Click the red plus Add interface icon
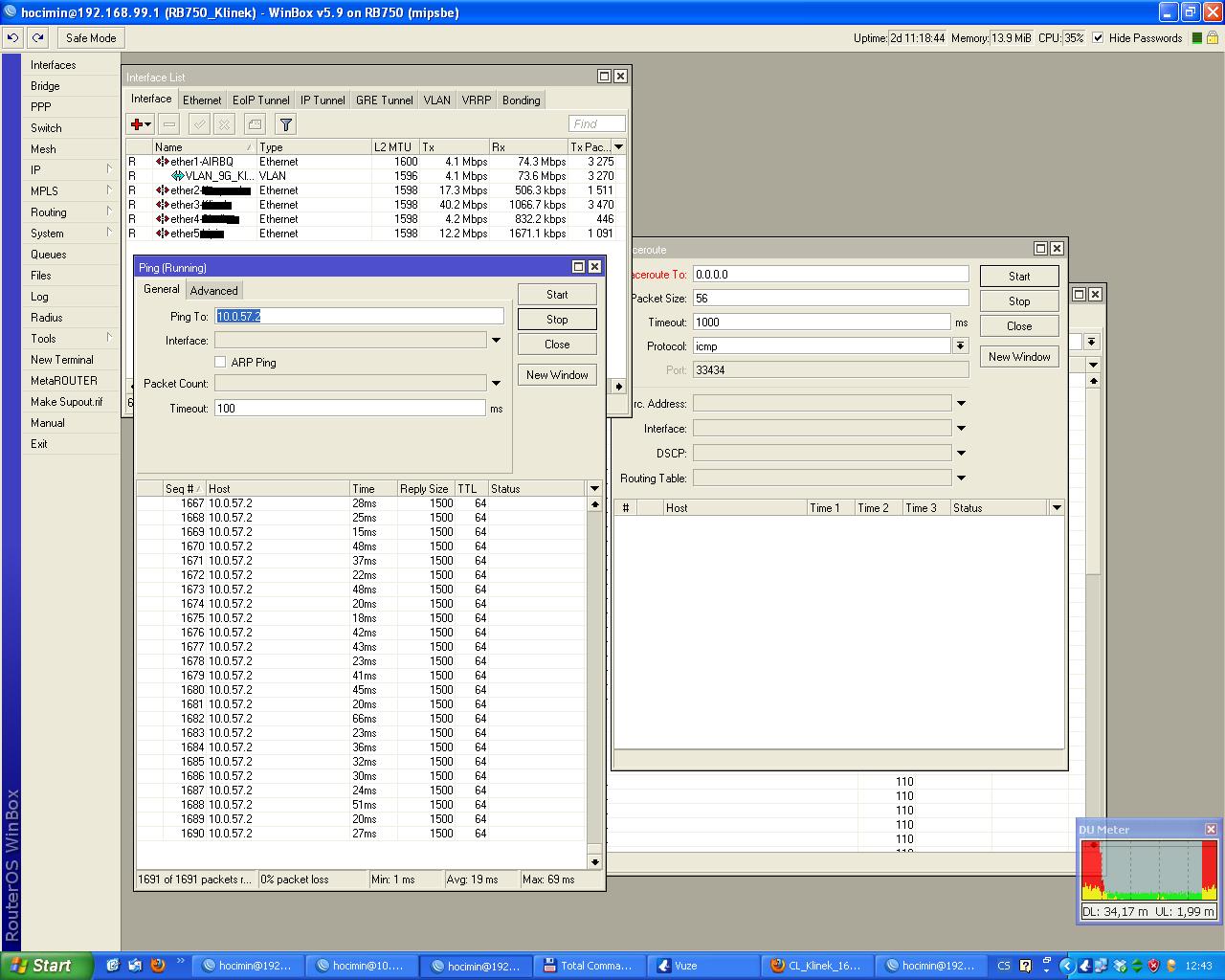1225x980 pixels. pos(140,124)
